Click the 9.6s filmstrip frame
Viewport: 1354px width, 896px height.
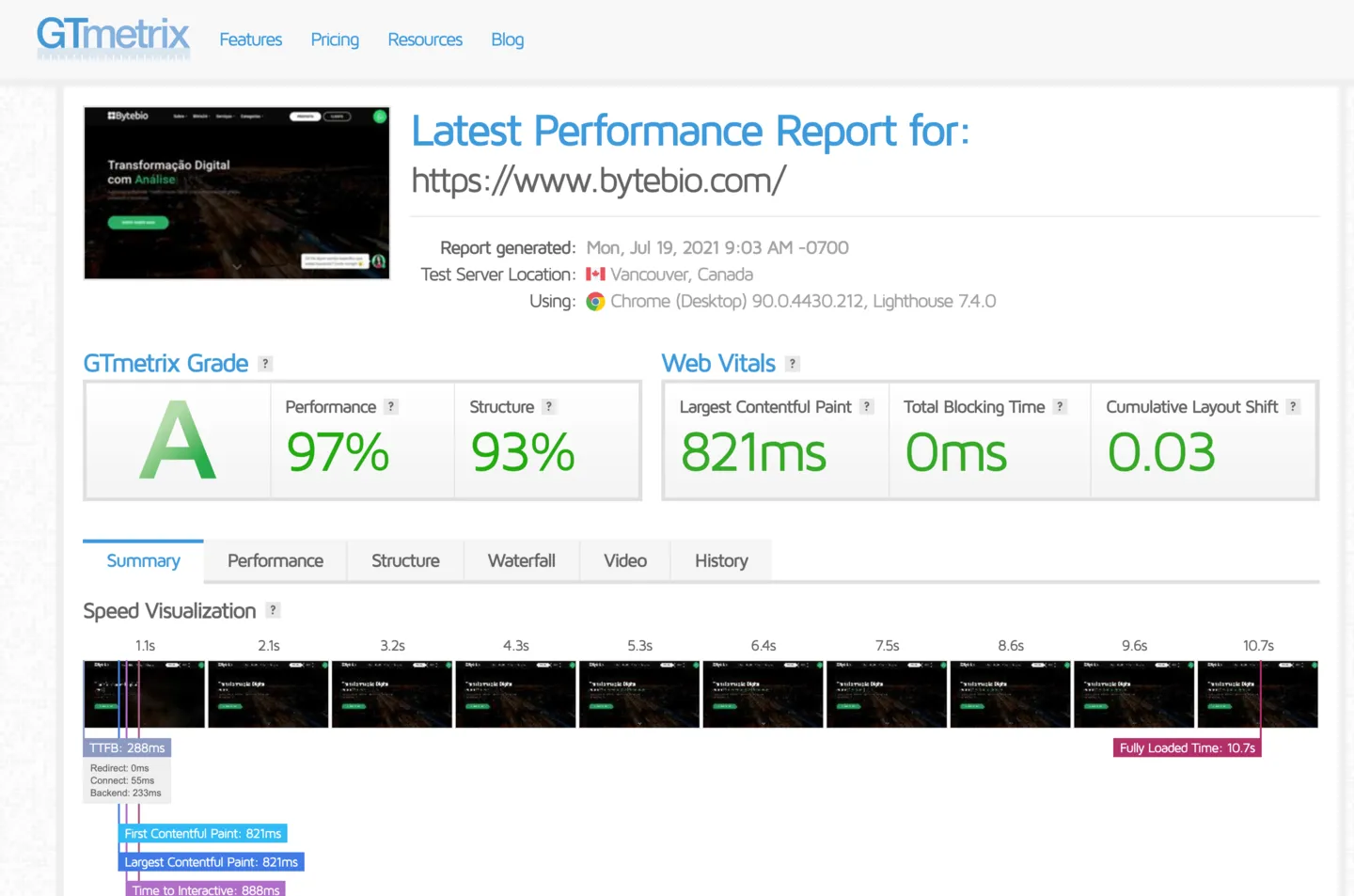(x=1134, y=694)
